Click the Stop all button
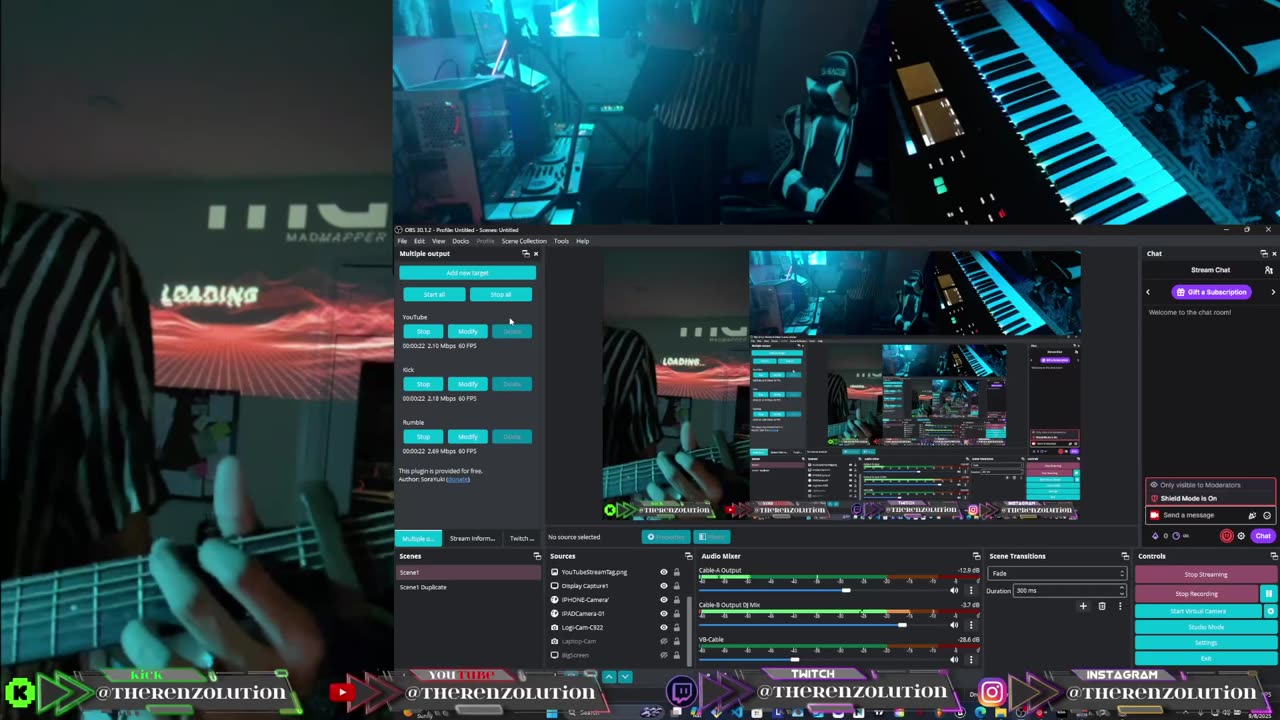Viewport: 1280px width, 720px height. [x=501, y=294]
